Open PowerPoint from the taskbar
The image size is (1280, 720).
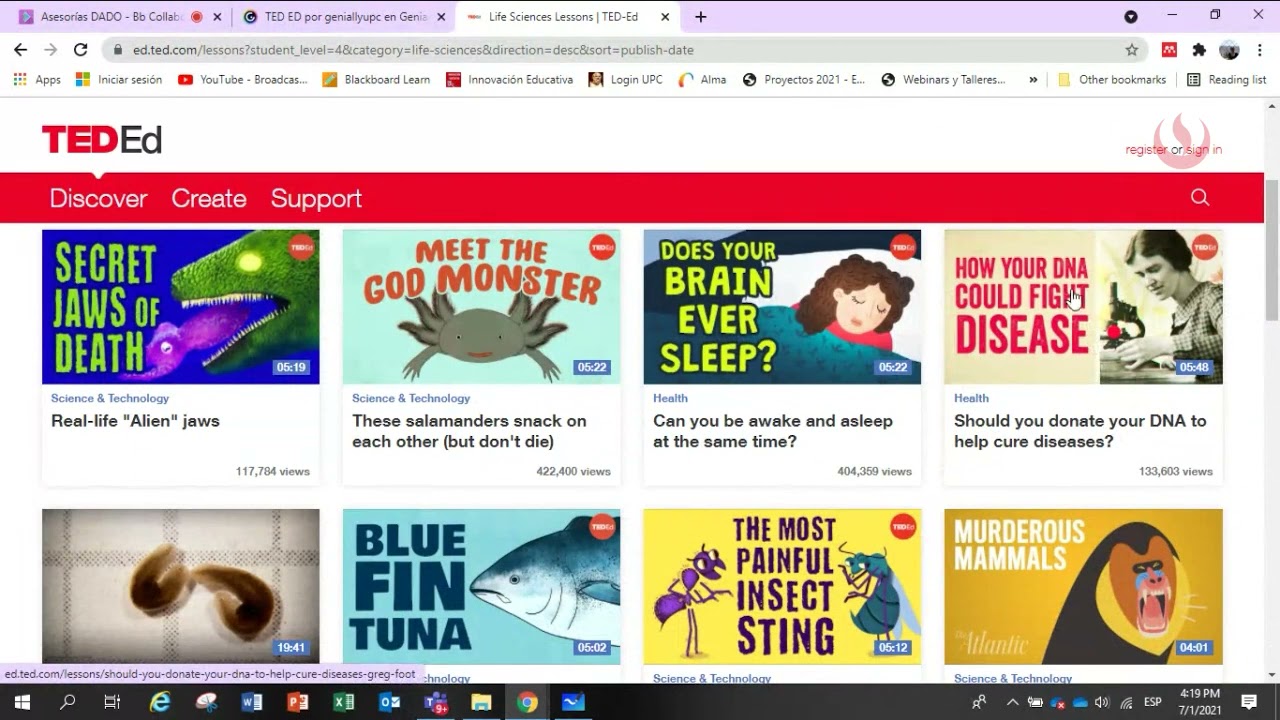[x=298, y=702]
